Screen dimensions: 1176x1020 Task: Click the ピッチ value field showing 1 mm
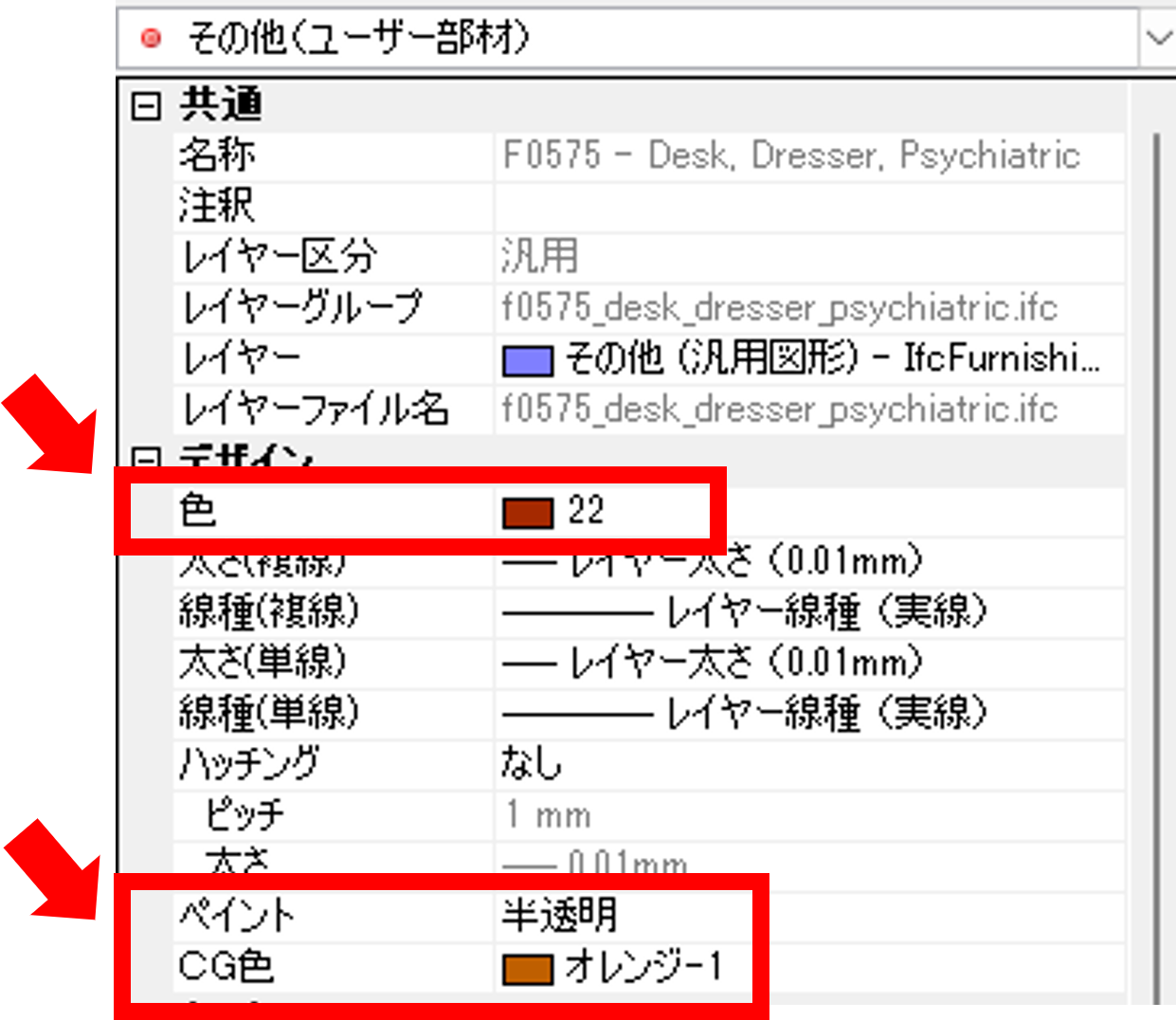point(569,813)
